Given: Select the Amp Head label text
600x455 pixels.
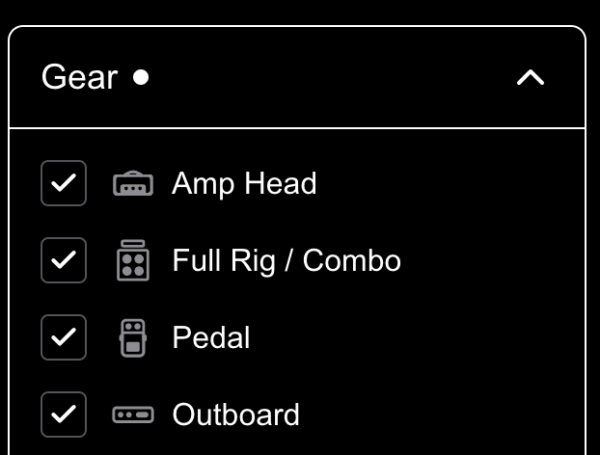Looking at the screenshot, I should point(244,184).
